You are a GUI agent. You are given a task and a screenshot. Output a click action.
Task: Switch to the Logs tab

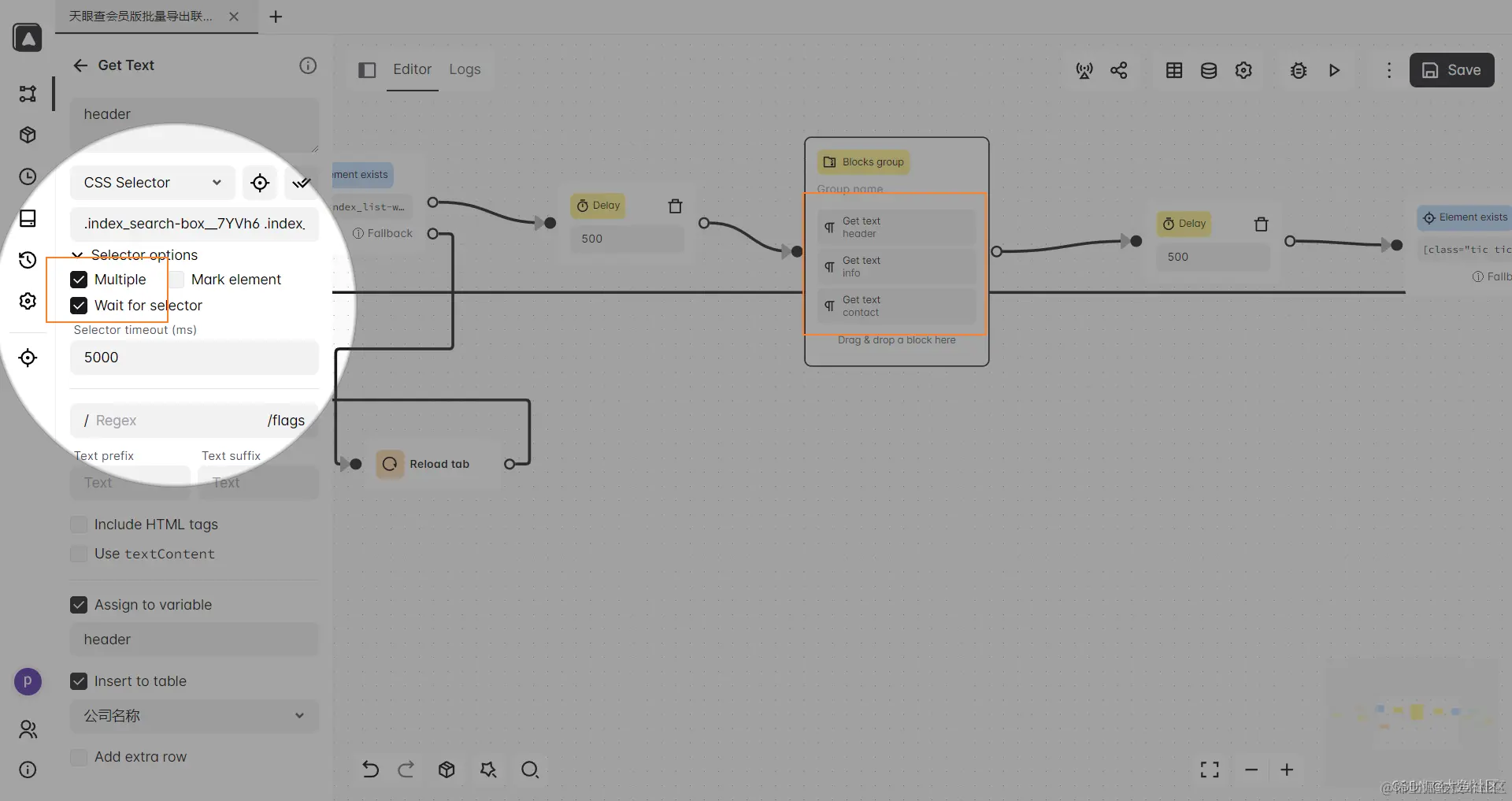click(465, 69)
